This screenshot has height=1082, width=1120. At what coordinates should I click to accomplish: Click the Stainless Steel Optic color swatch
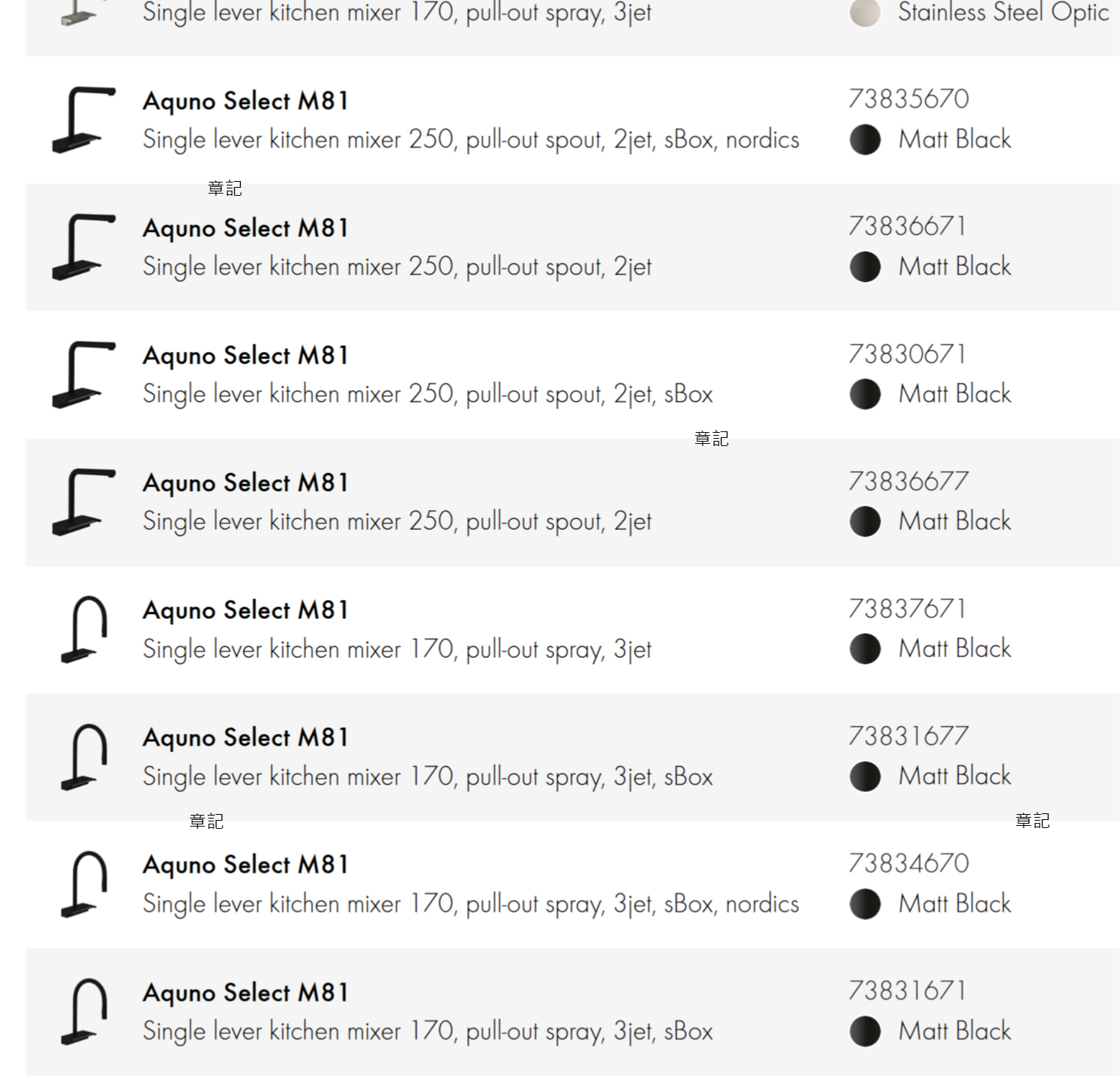coord(864,13)
